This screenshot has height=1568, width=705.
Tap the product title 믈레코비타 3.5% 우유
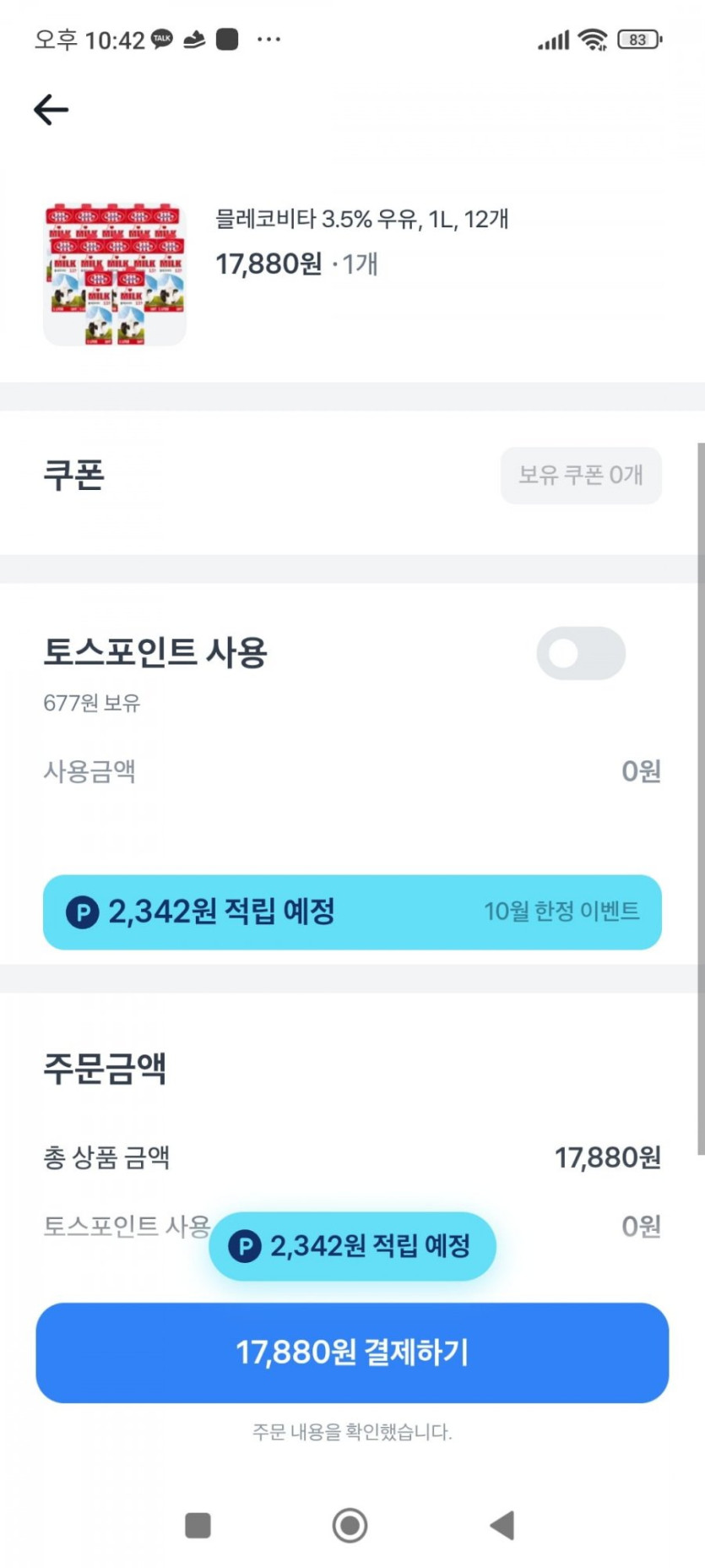(x=361, y=220)
